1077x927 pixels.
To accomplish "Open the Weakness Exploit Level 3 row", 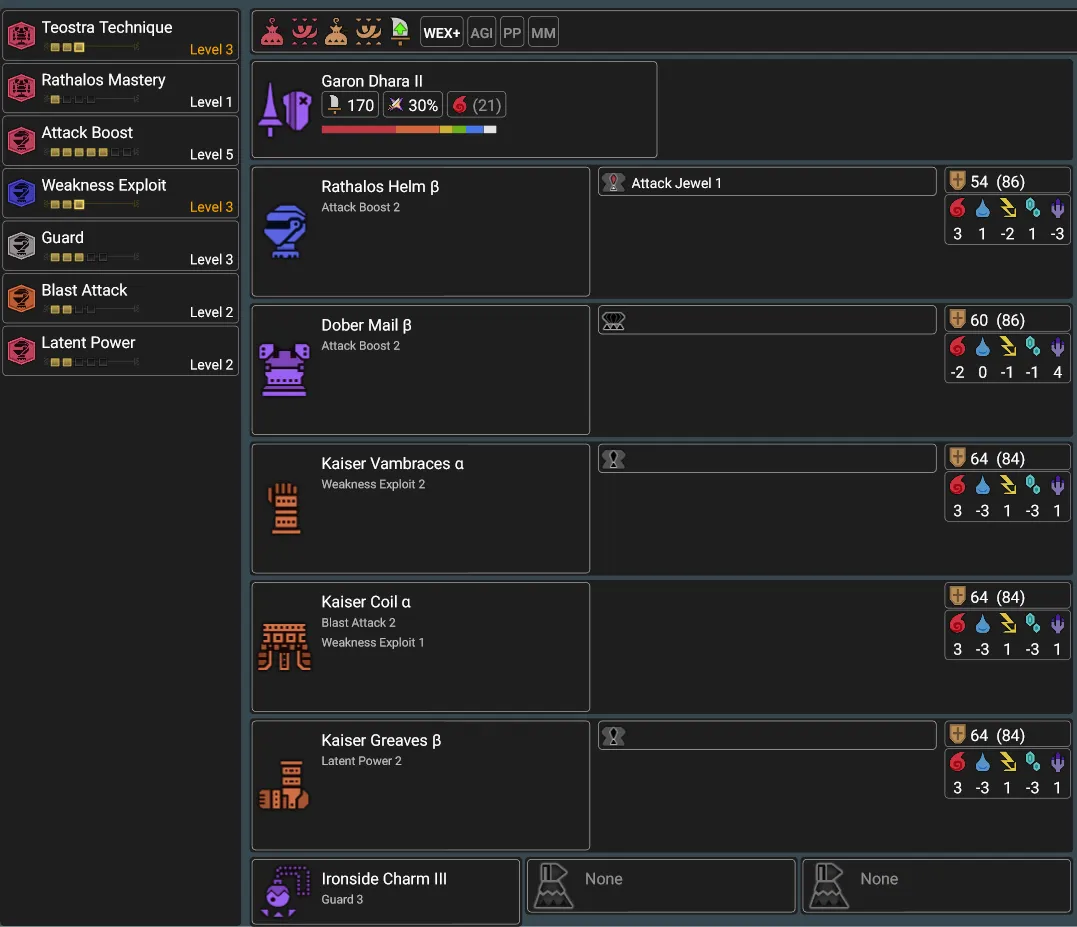I will click(121, 193).
